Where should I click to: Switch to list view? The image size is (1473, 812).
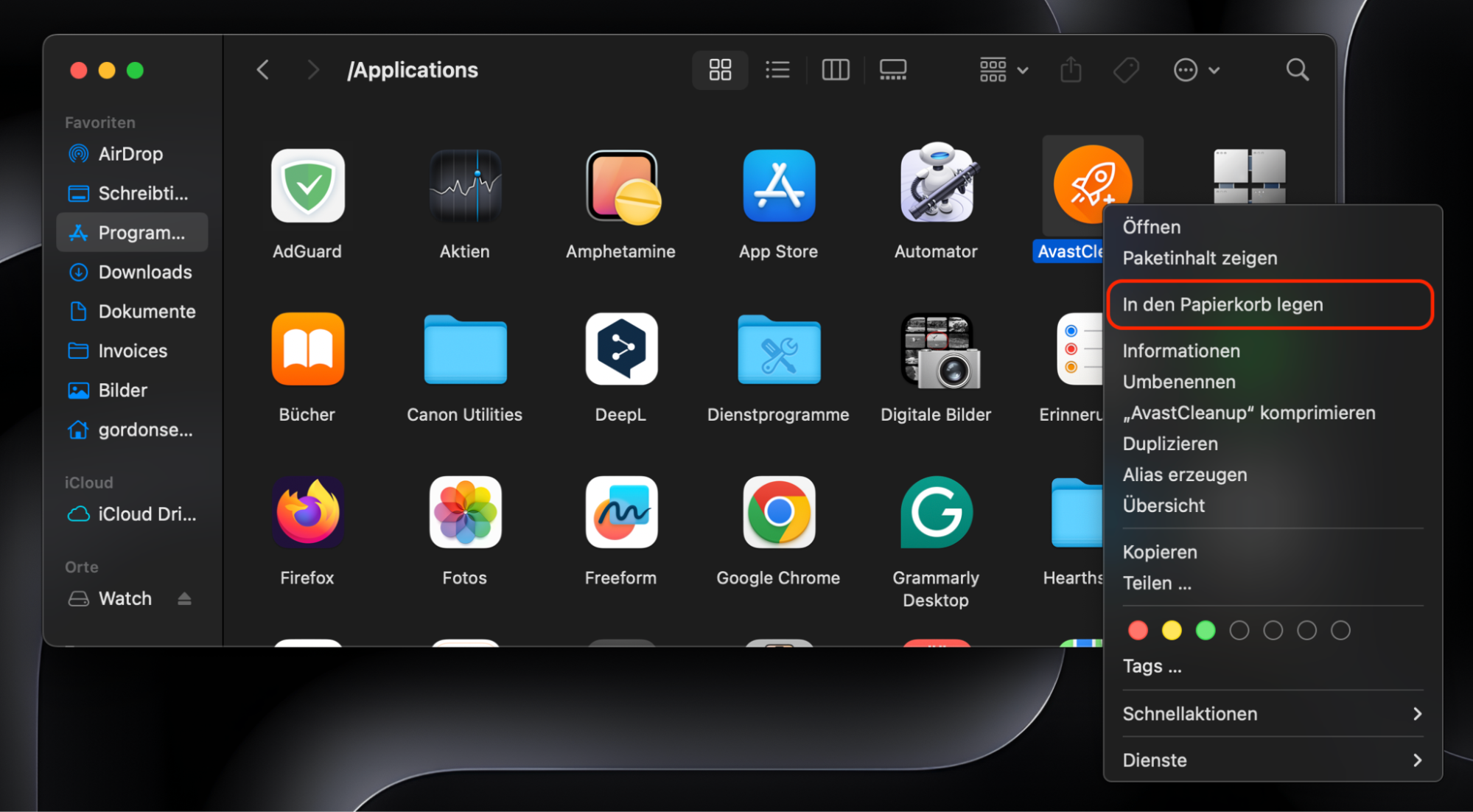[777, 70]
